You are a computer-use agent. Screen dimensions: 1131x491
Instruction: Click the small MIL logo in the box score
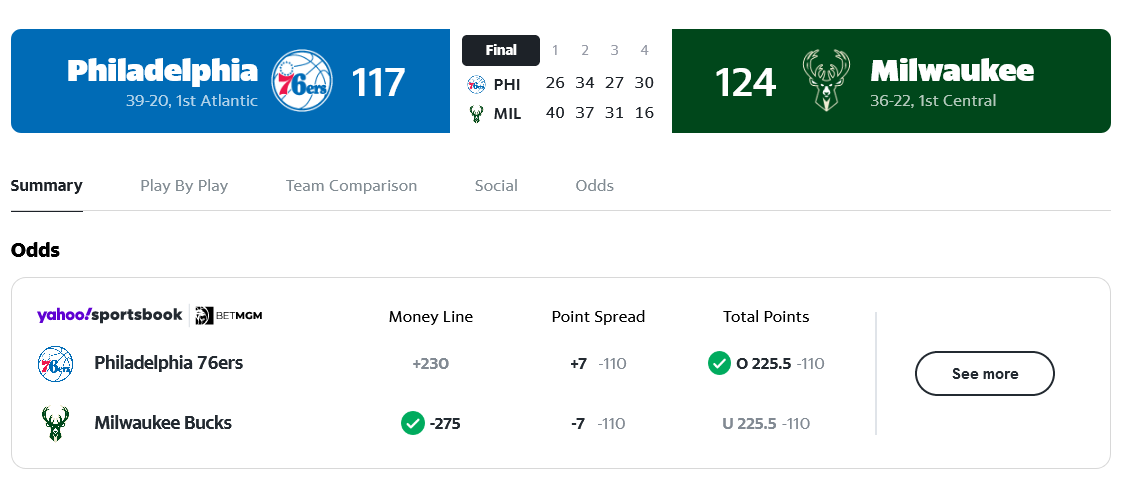click(x=477, y=113)
